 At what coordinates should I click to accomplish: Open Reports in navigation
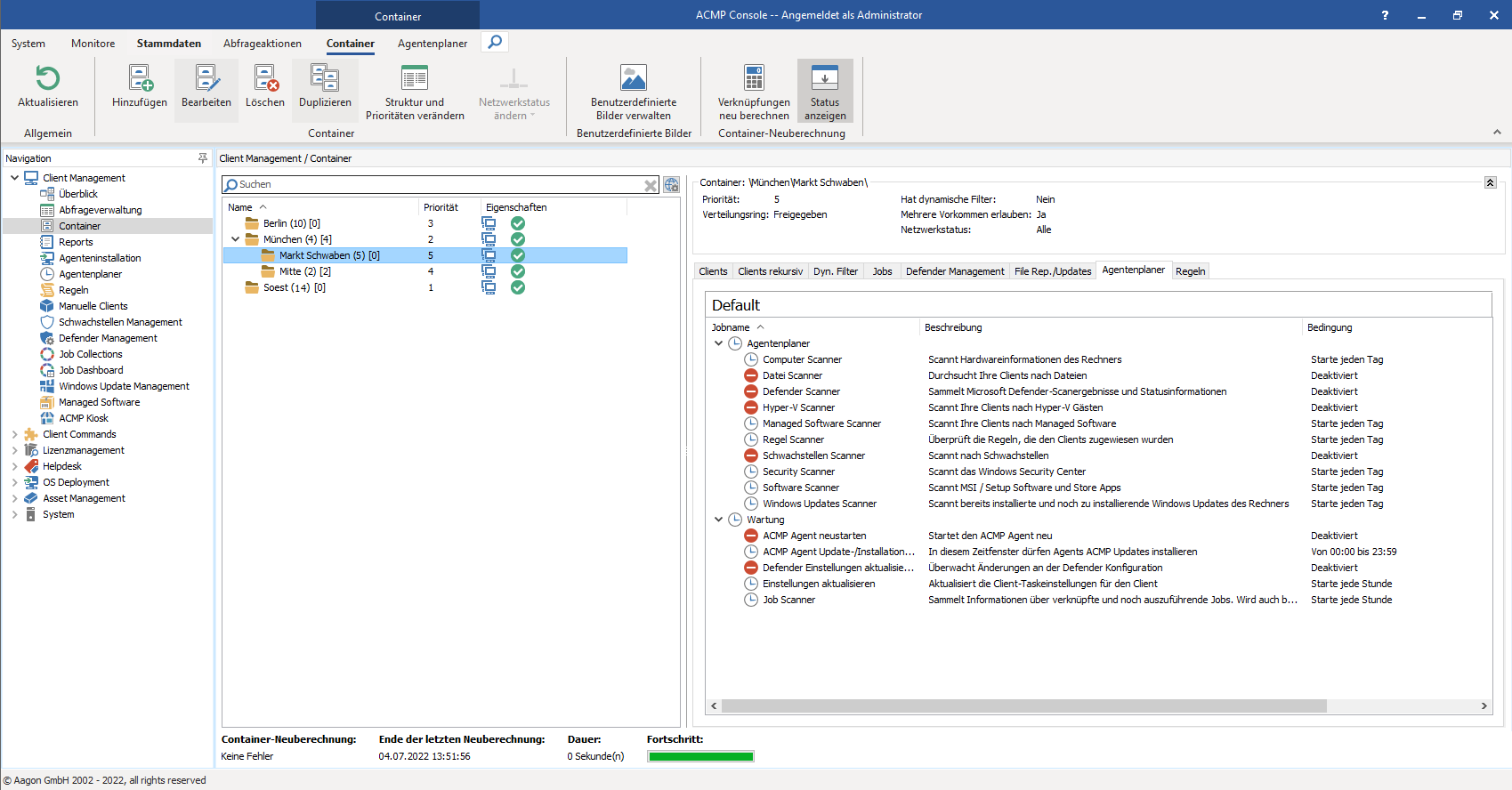click(76, 242)
